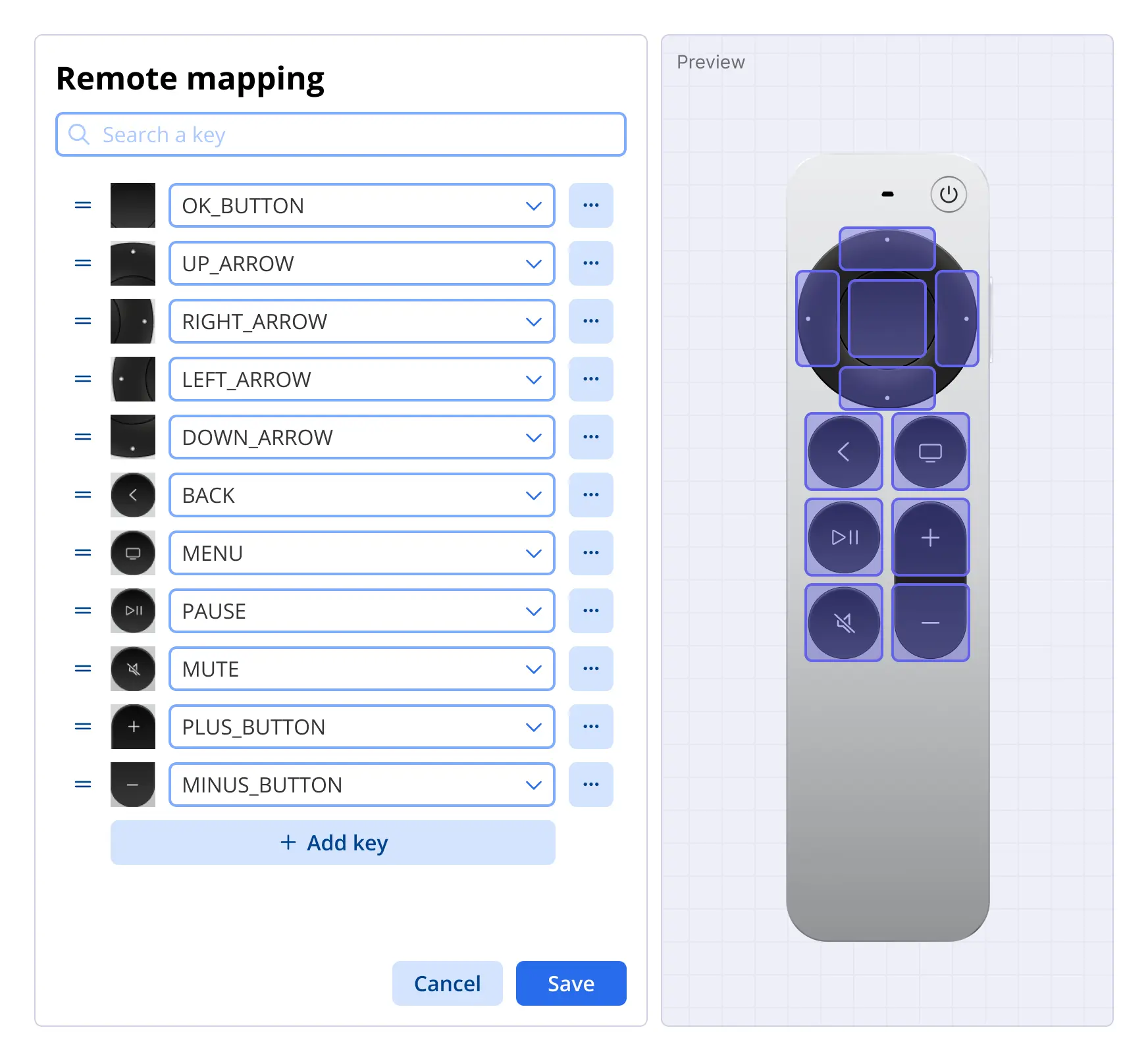Click the power button on the remote preview
This screenshot has height=1061, width=1148.
(948, 194)
